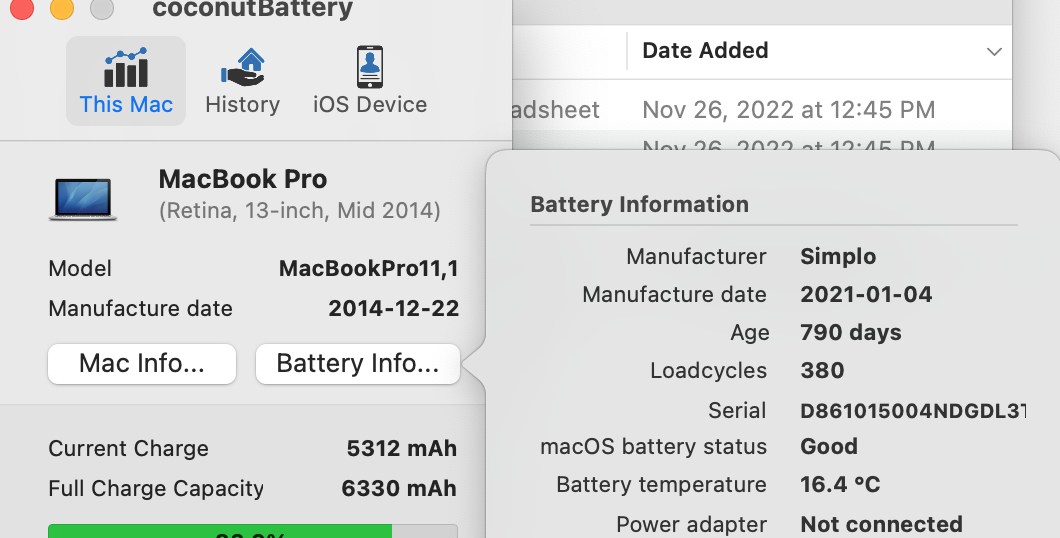Screen dimensions: 1060x538
Task: Click the Power adapter label
Action: (x=692, y=524)
